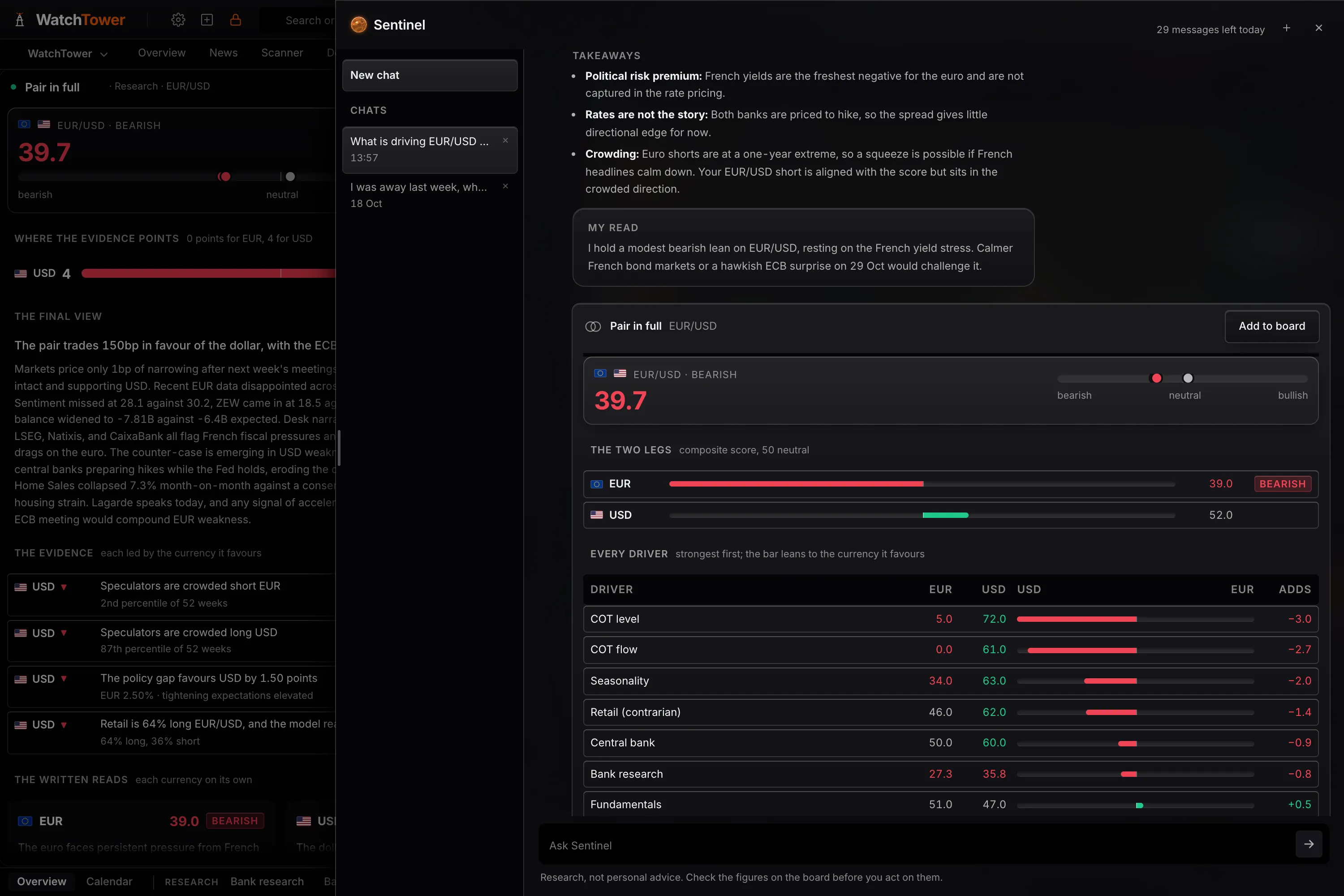Delete the 'I was away last week' chat
Viewport: 1344px width, 896px height.
pos(505,186)
